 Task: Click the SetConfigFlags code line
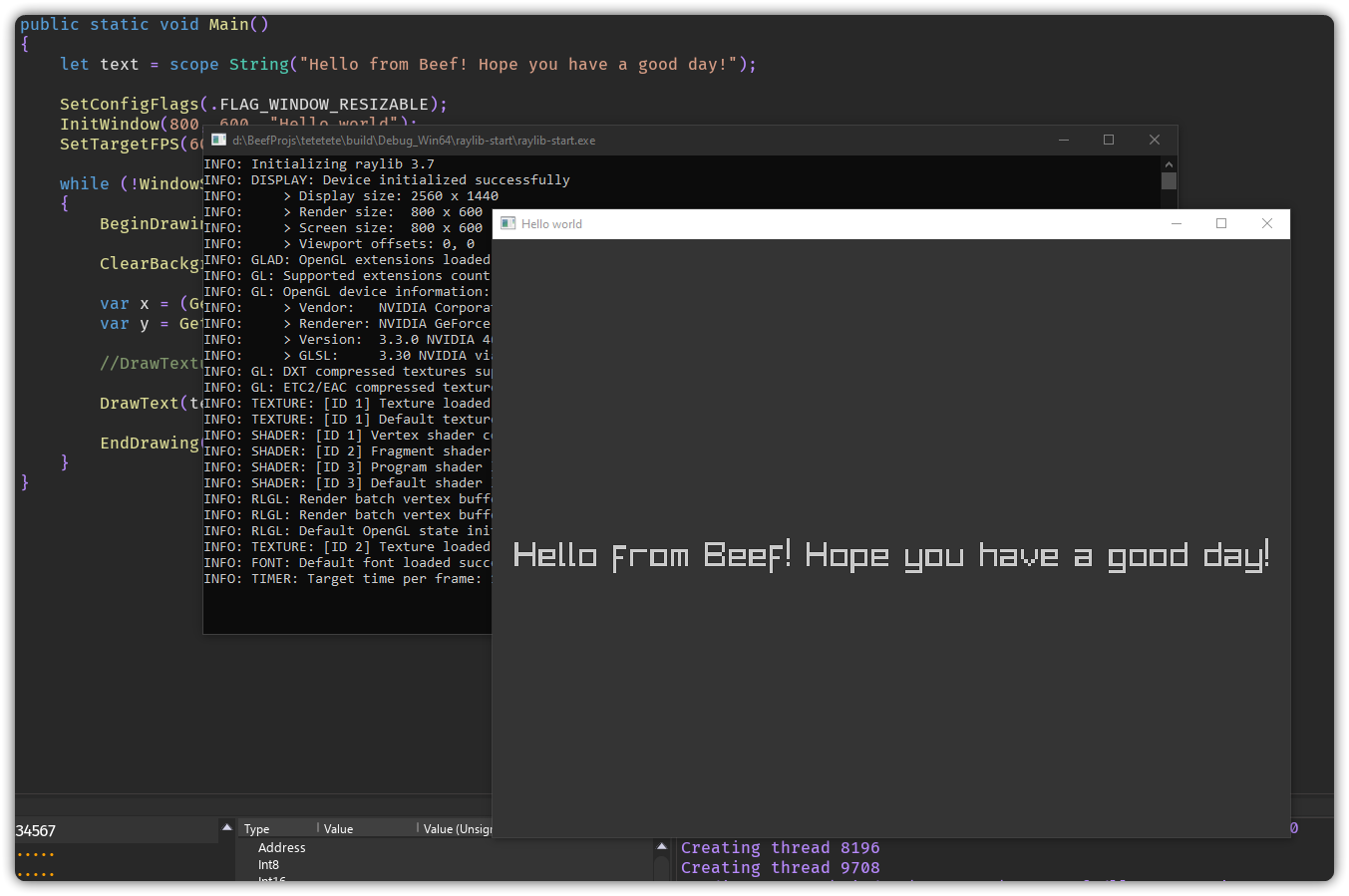tap(253, 104)
